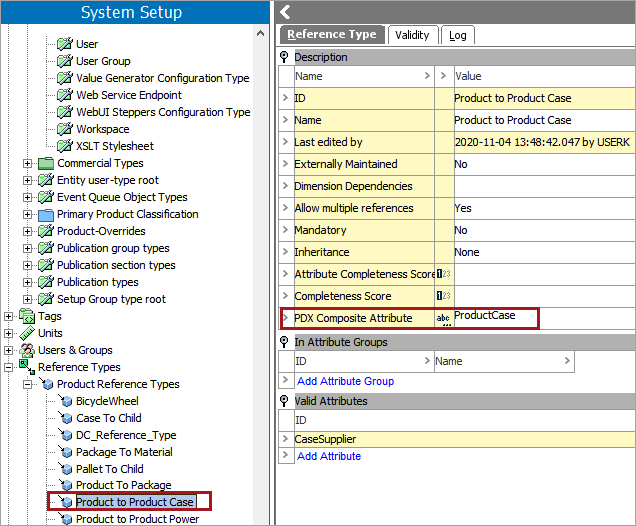Expand the Tags tree node
636x526 pixels.
9,316
